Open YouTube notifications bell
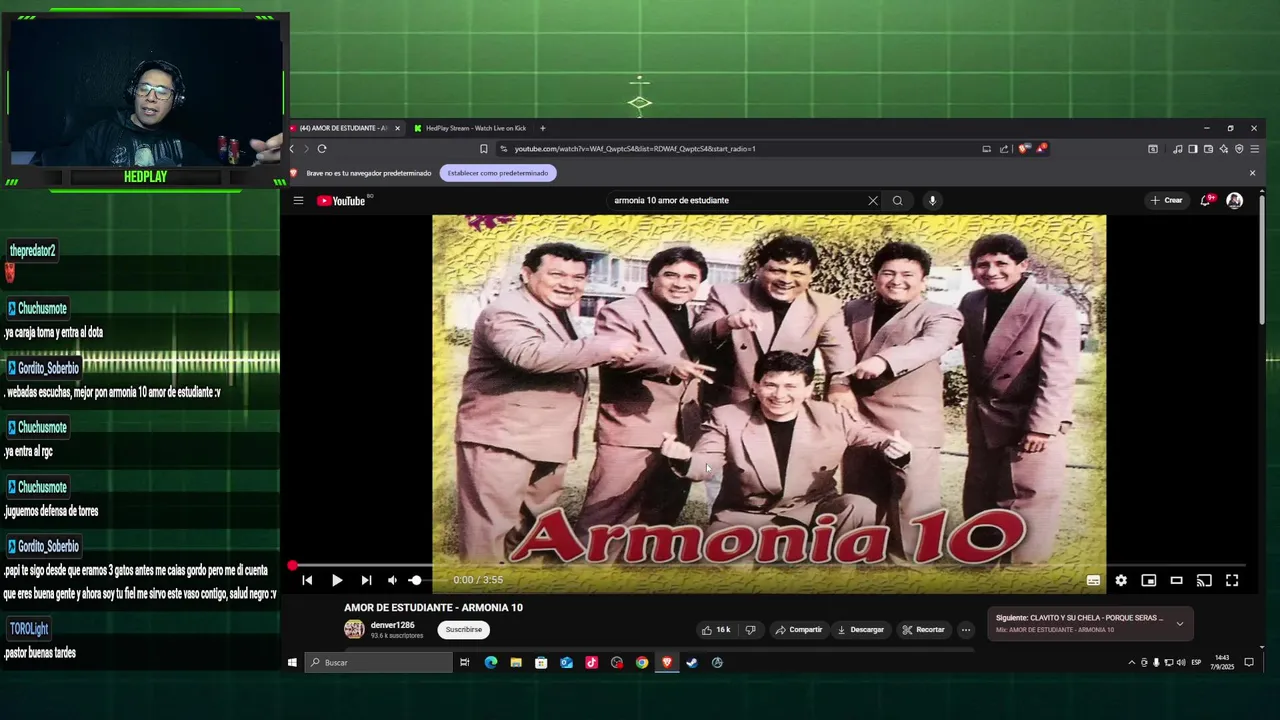Viewport: 1280px width, 720px height. (x=1206, y=201)
